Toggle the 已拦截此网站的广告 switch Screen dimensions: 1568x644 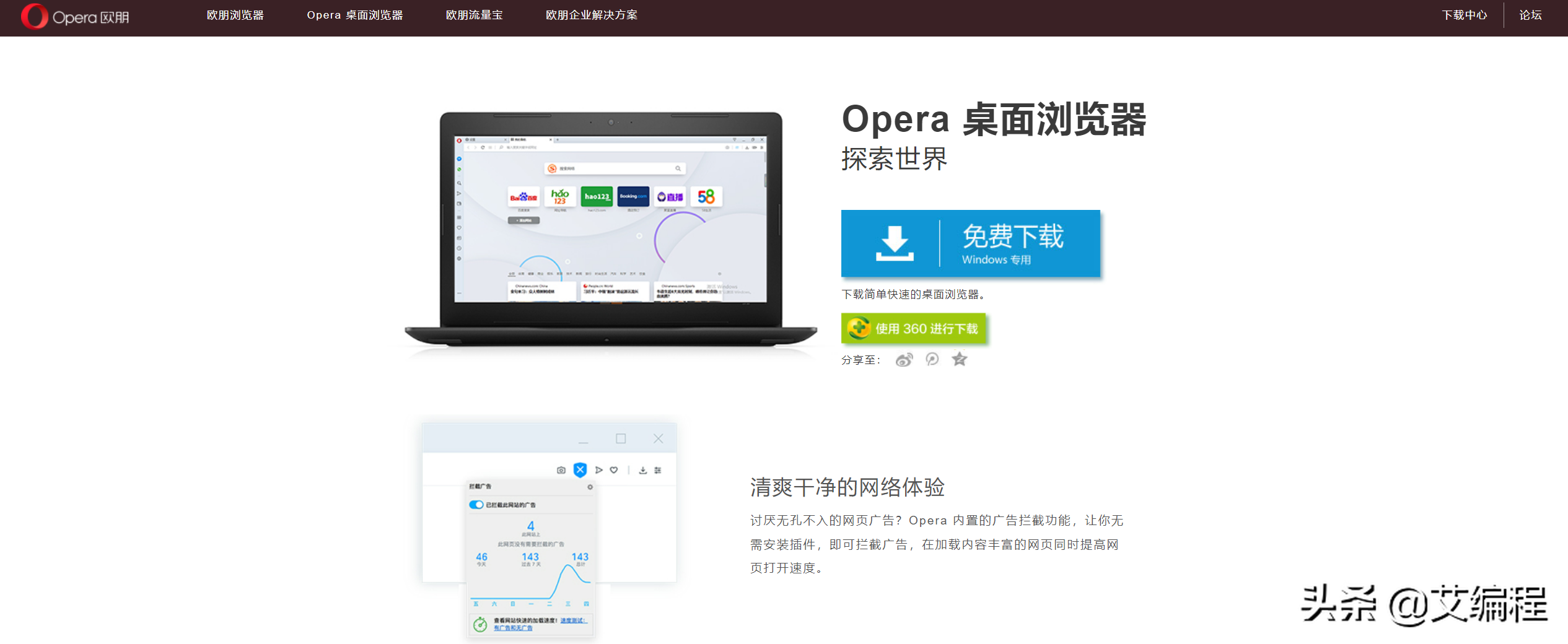click(x=476, y=505)
